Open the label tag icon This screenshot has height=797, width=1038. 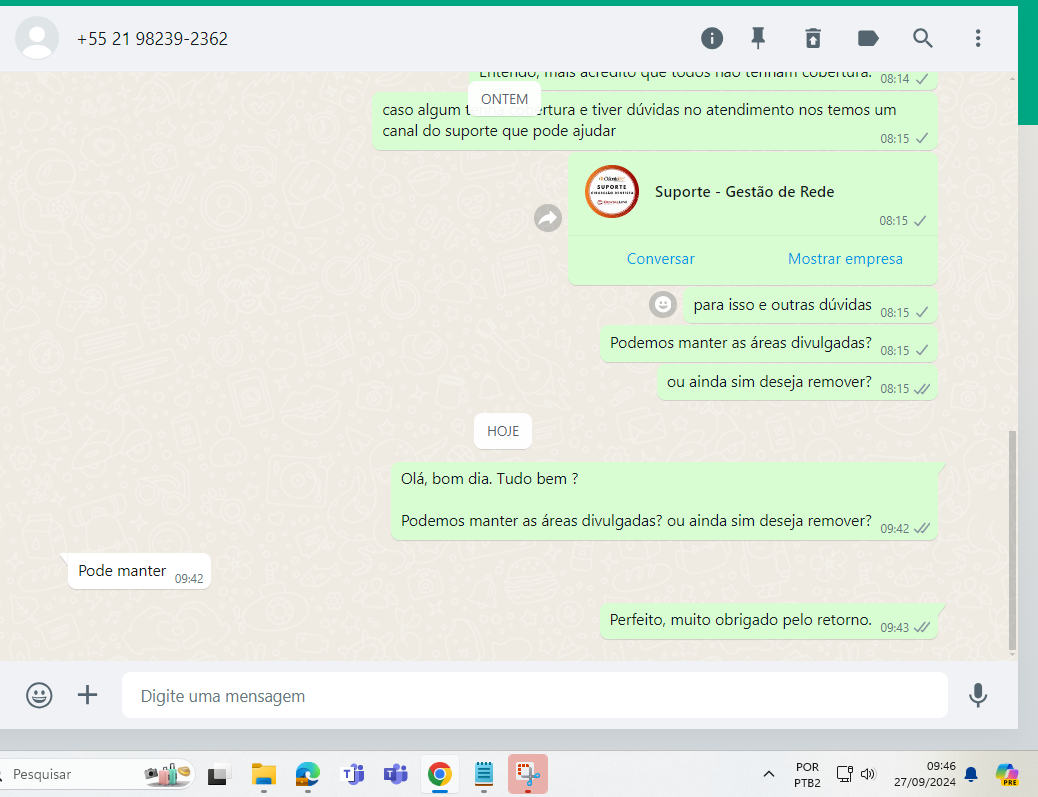868,38
